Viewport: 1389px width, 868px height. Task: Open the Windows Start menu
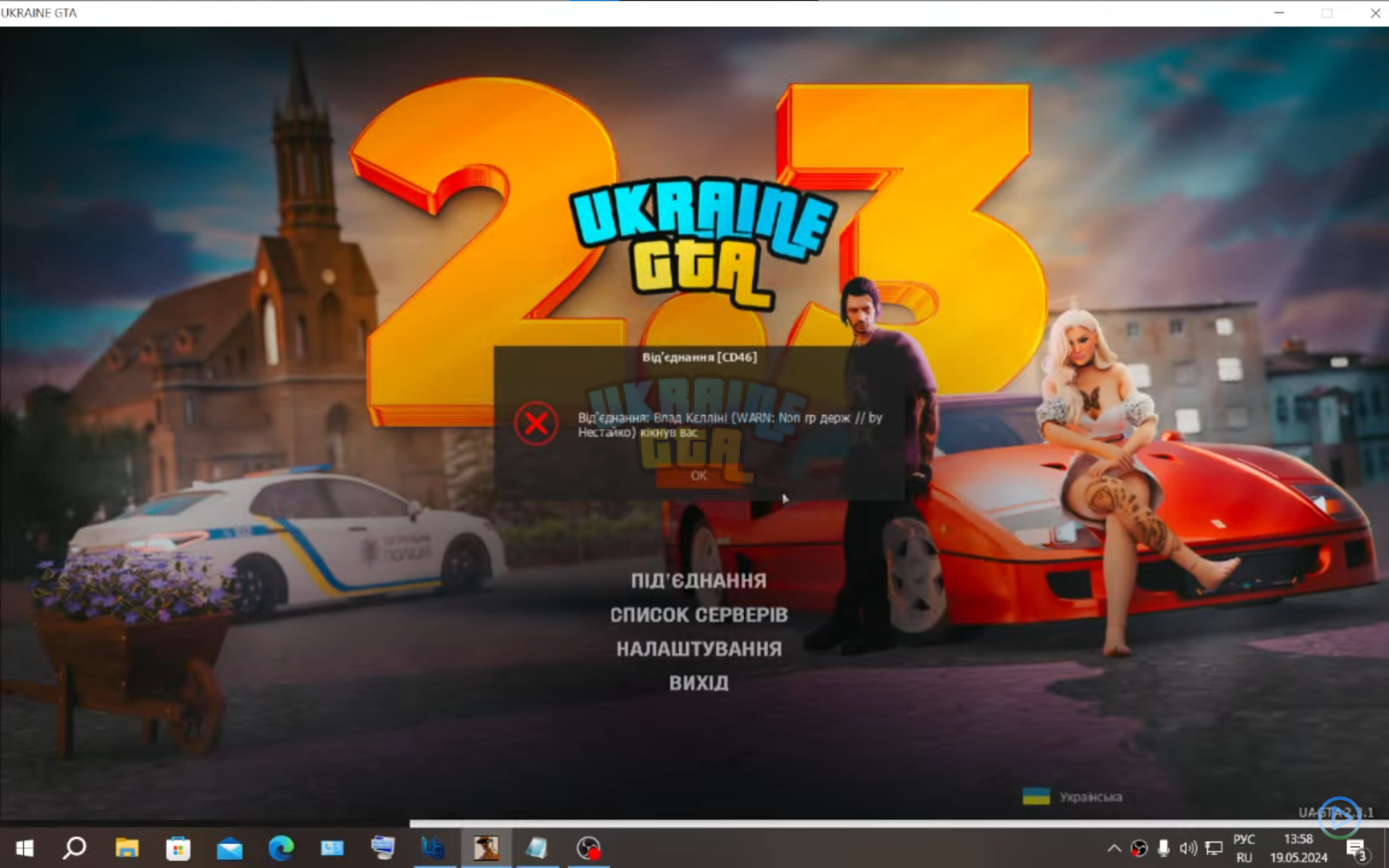25,848
